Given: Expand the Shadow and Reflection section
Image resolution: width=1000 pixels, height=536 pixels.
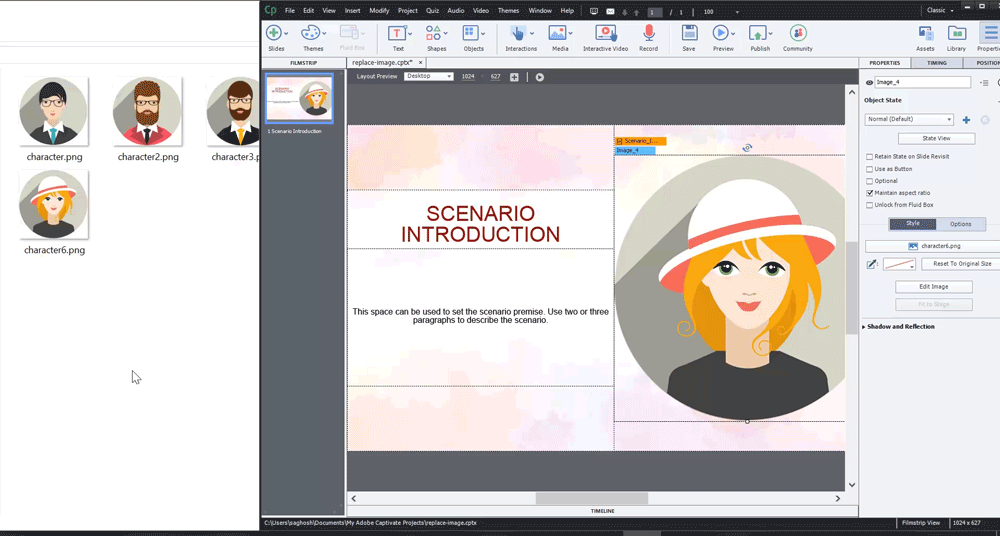Looking at the screenshot, I should pos(899,327).
